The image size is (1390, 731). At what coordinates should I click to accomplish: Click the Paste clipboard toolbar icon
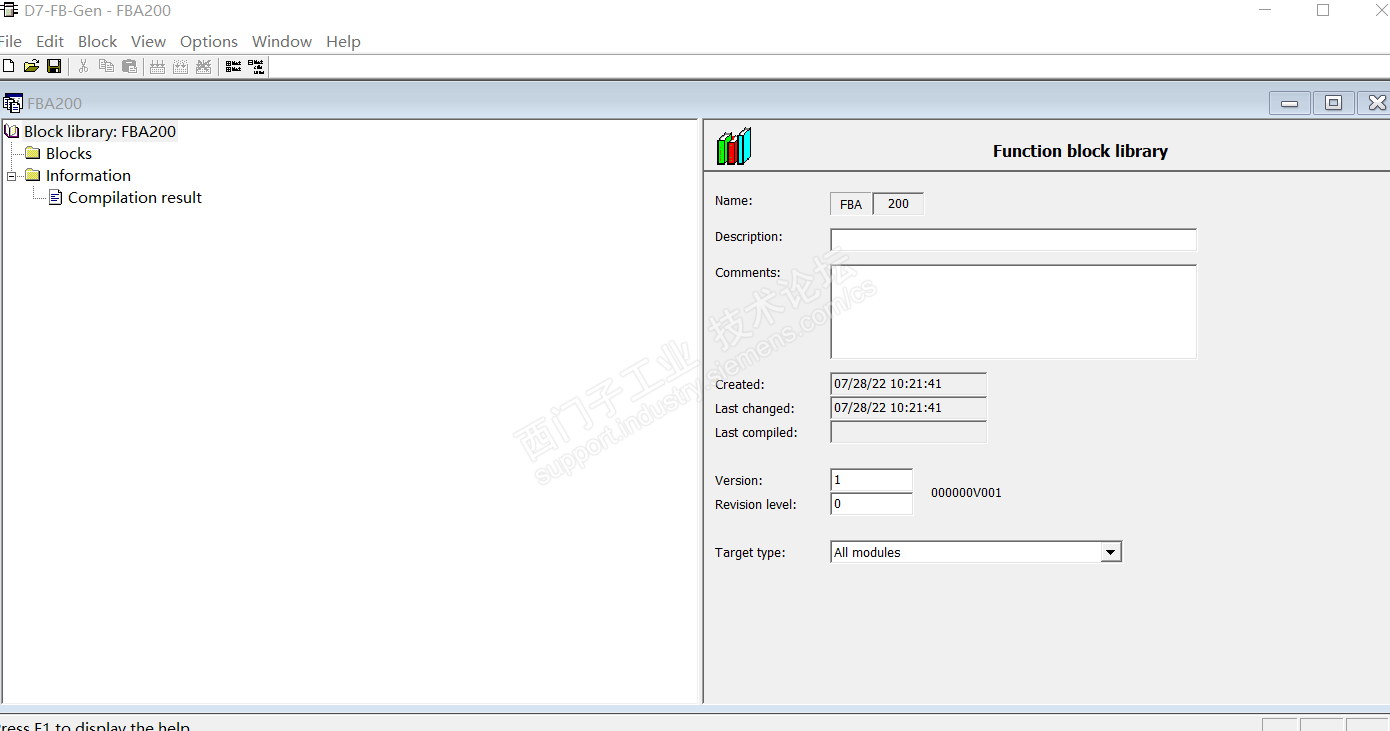tap(129, 66)
